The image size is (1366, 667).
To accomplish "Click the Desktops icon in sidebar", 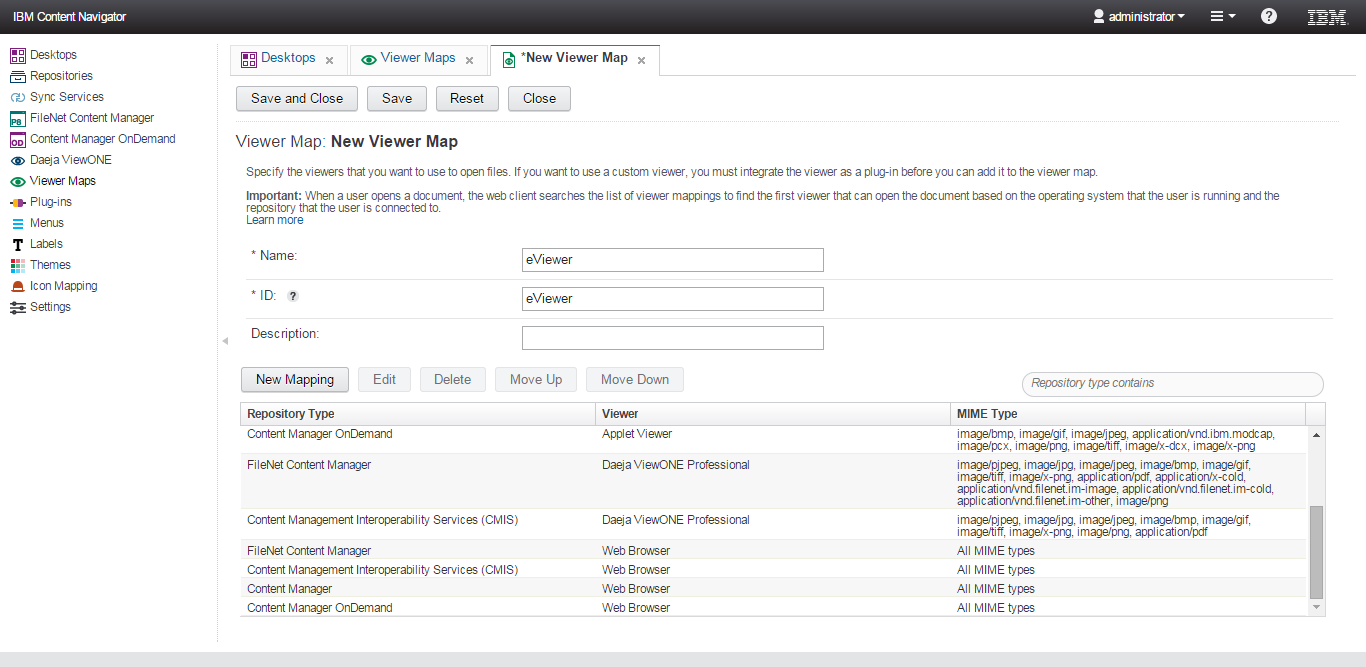I will click(x=17, y=55).
